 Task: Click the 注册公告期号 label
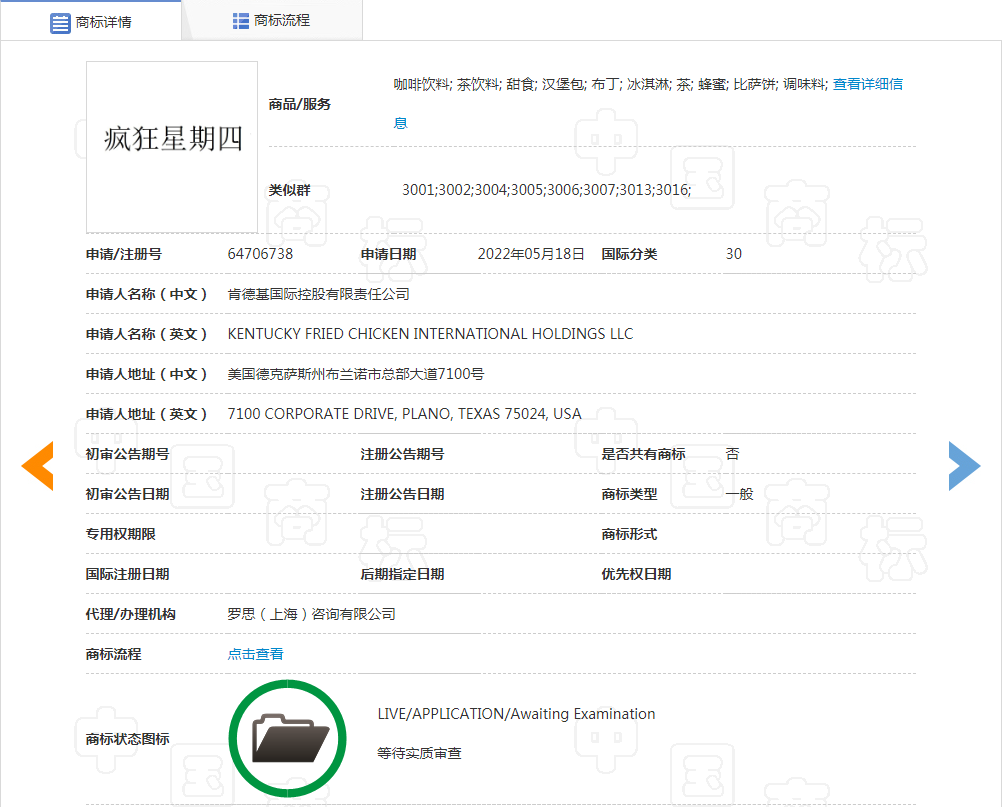pyautogui.click(x=403, y=454)
